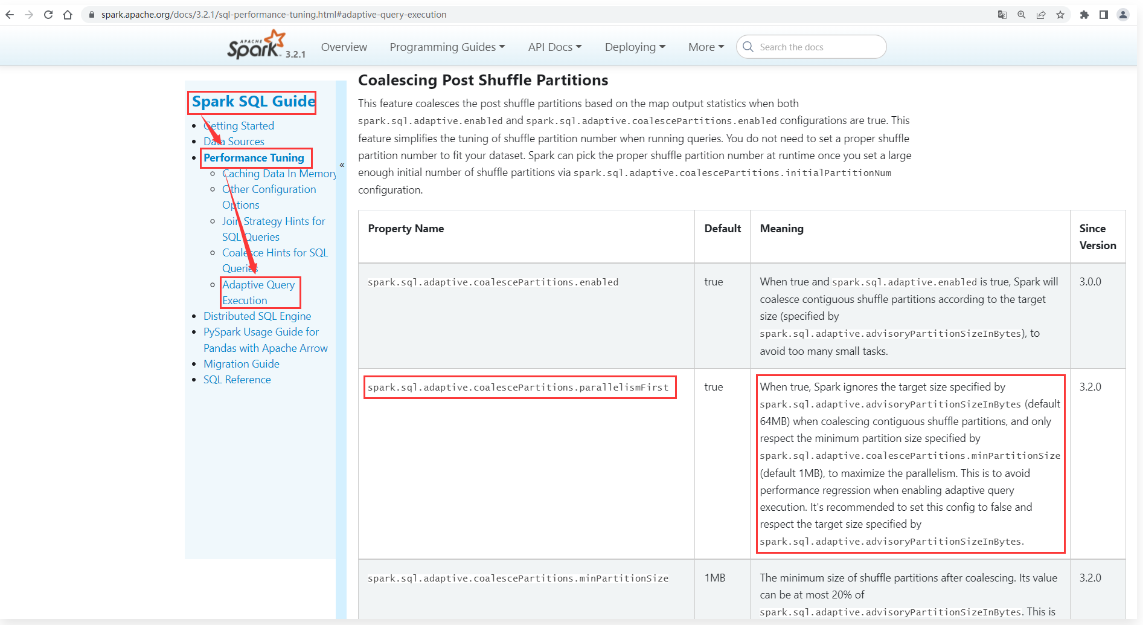Click the Since Version column header
Image resolution: width=1144 pixels, height=625 pixels.
click(1097, 237)
